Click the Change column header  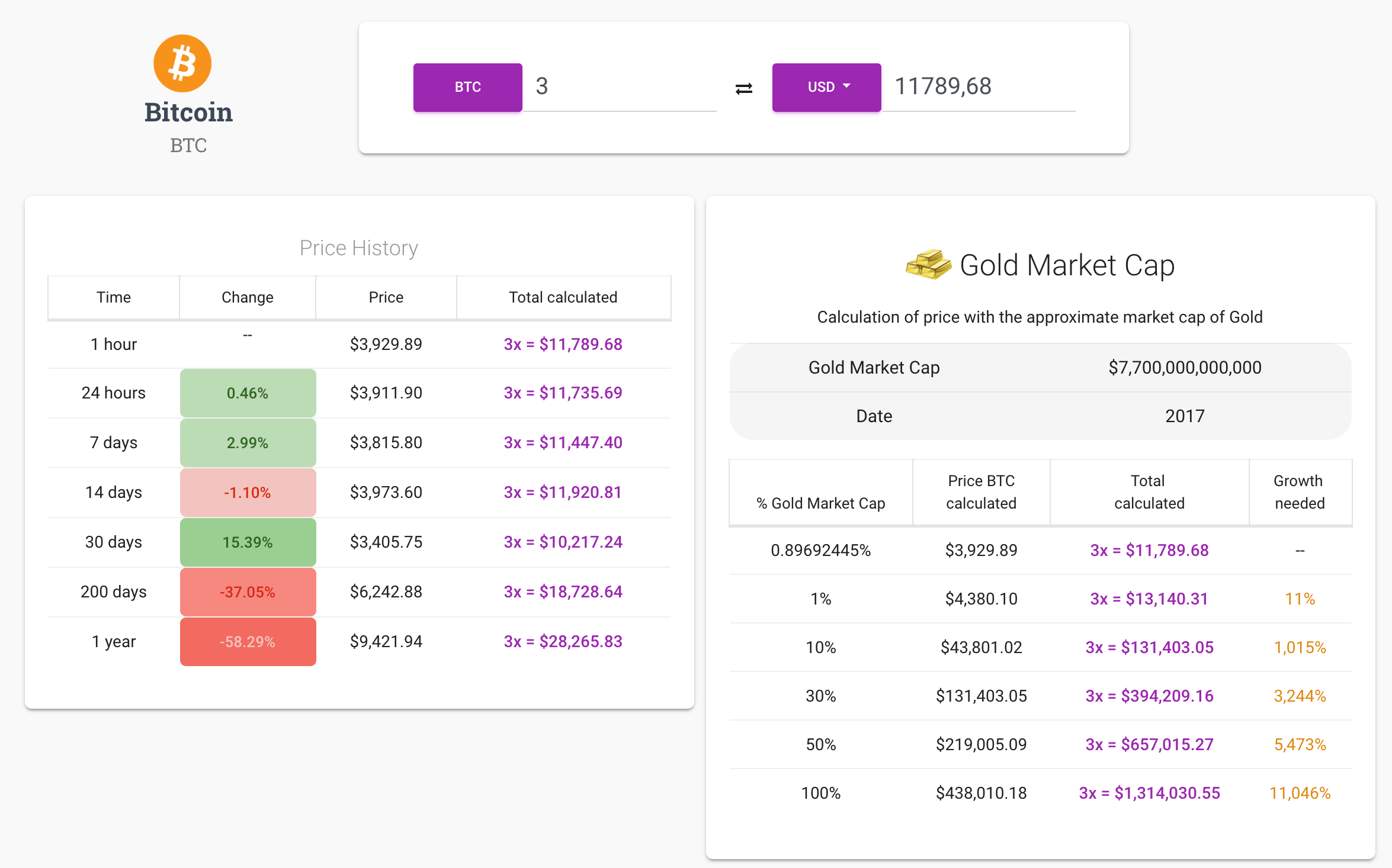point(247,297)
